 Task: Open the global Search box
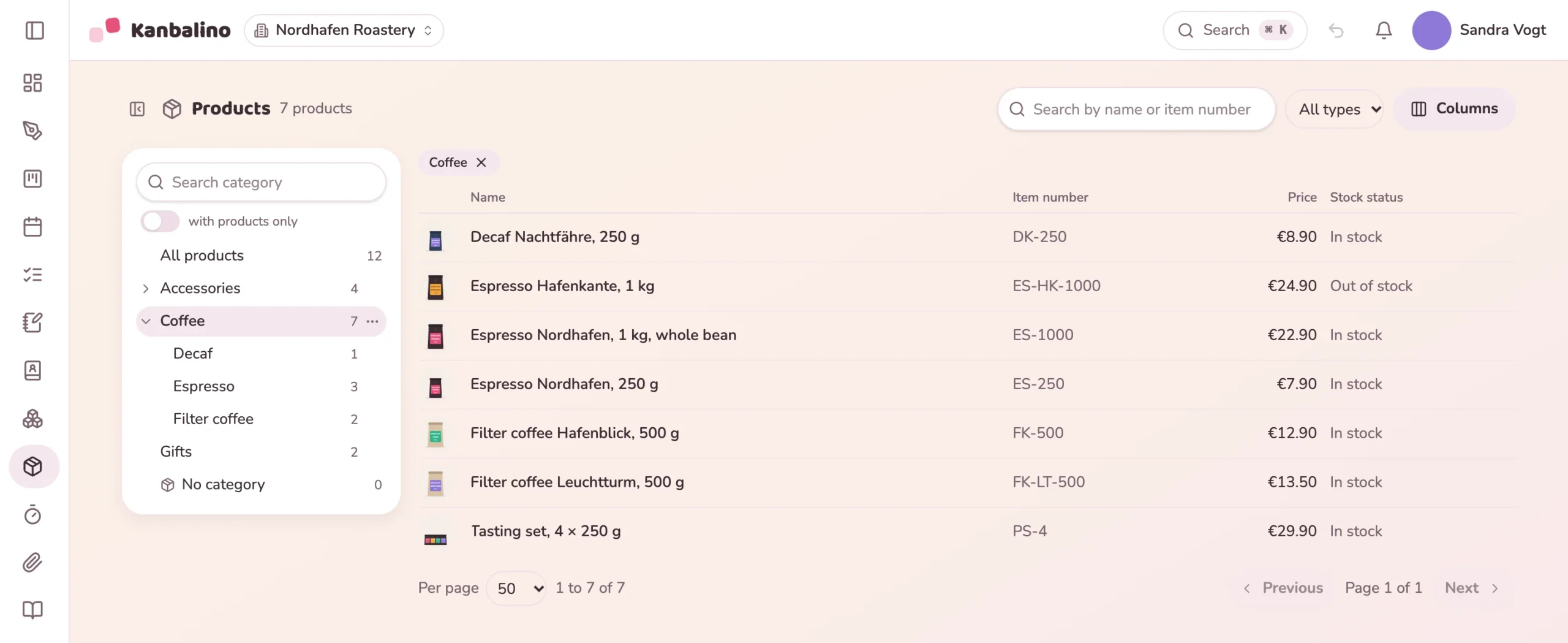click(x=1235, y=30)
